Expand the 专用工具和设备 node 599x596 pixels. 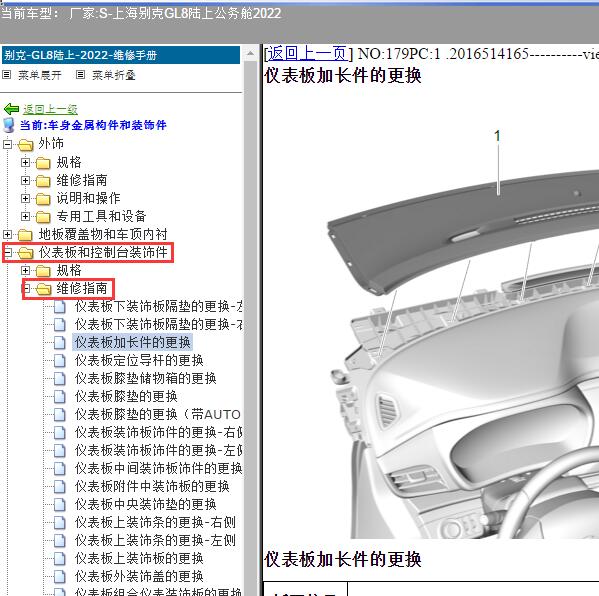coord(25,216)
